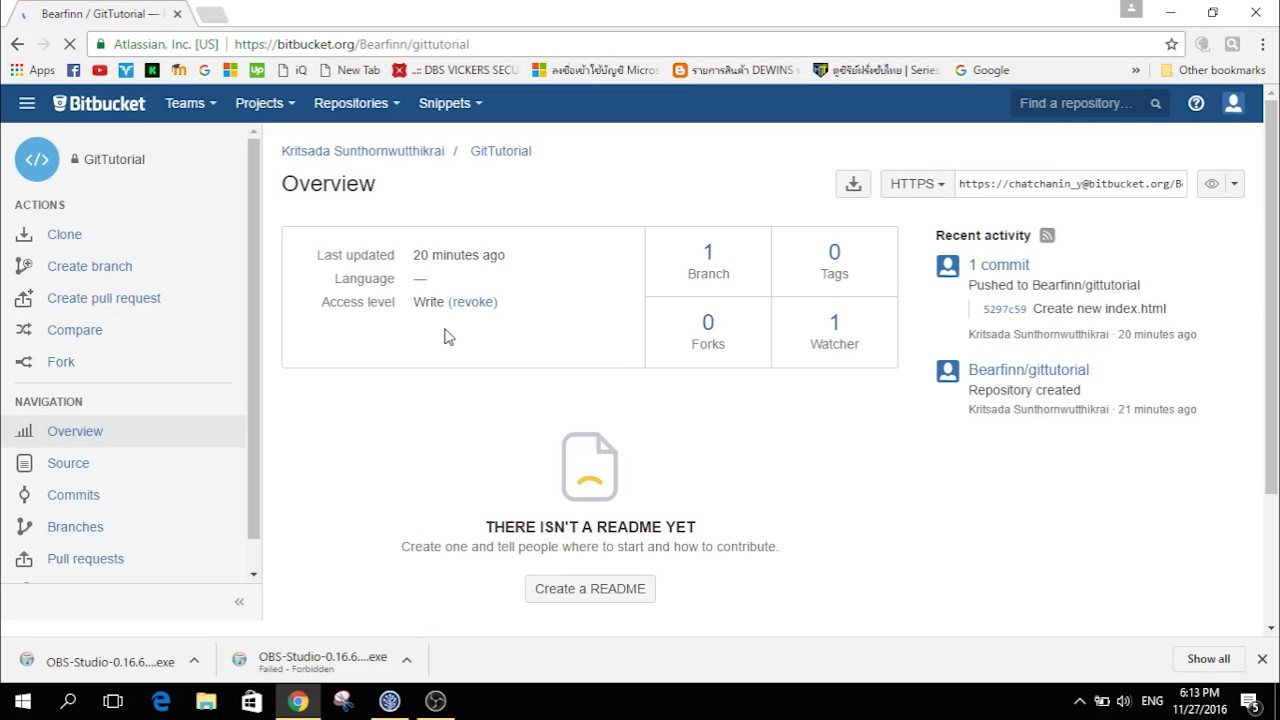Open the Facebook bookmark icon
This screenshot has width=1280, height=720.
coord(73,70)
